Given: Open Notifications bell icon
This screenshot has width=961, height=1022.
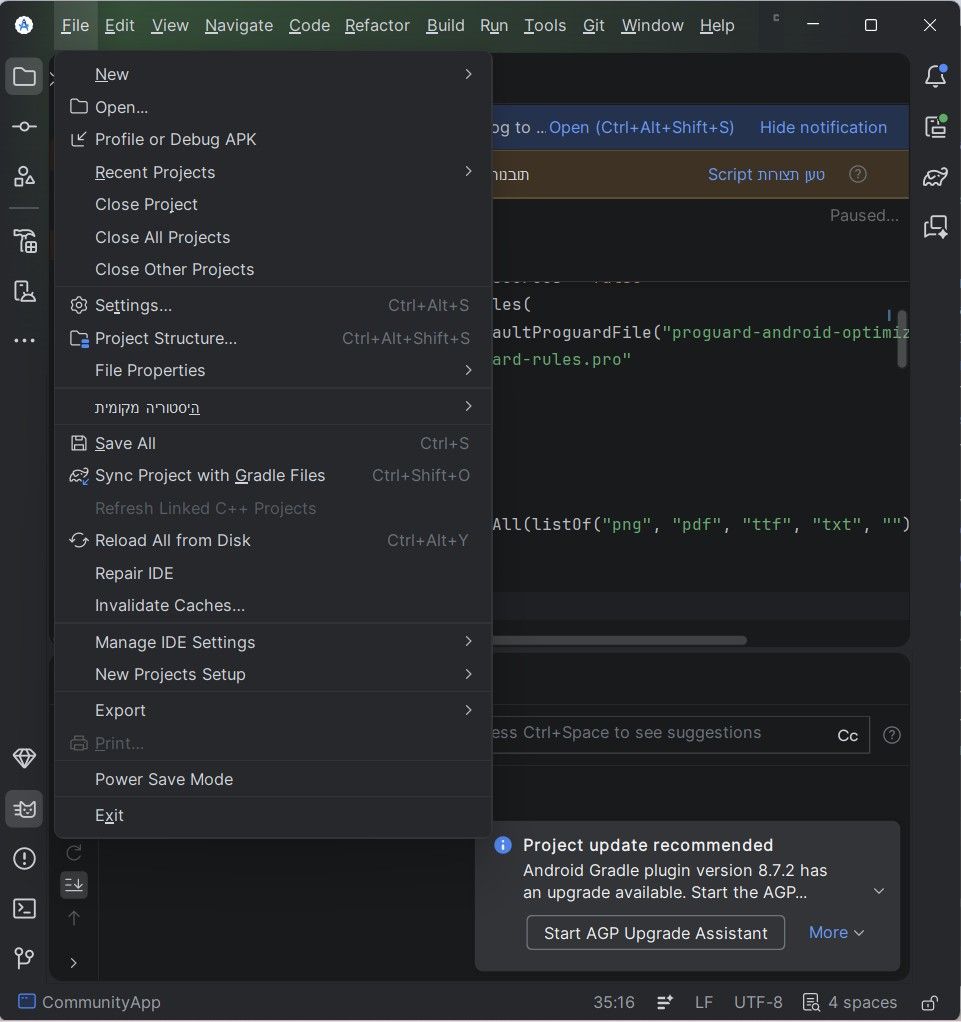Looking at the screenshot, I should (x=936, y=76).
